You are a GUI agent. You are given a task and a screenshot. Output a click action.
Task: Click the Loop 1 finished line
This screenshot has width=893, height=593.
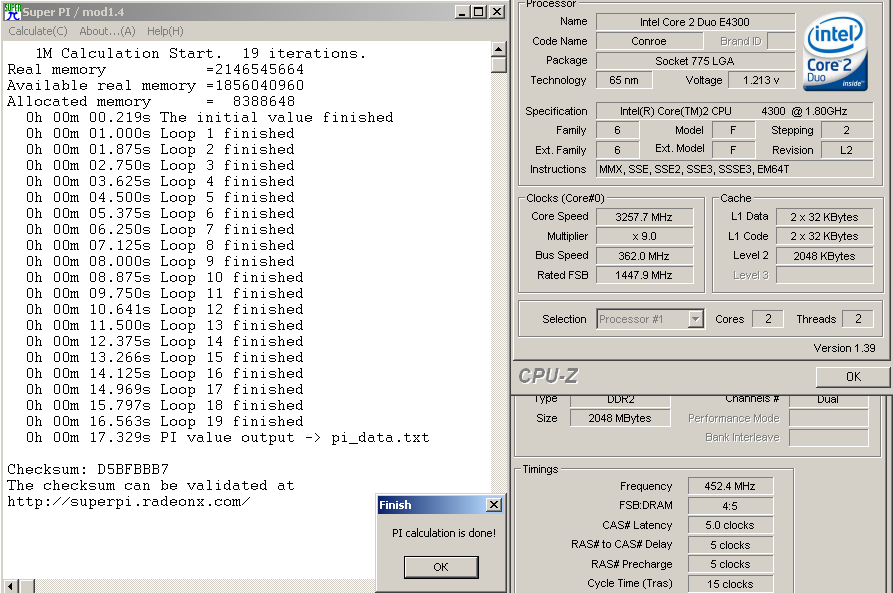(x=160, y=133)
